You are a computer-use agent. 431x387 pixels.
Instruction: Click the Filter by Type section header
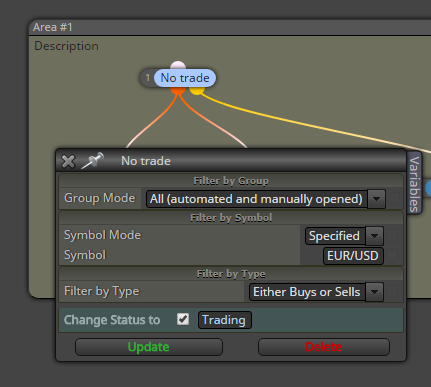[x=231, y=274]
